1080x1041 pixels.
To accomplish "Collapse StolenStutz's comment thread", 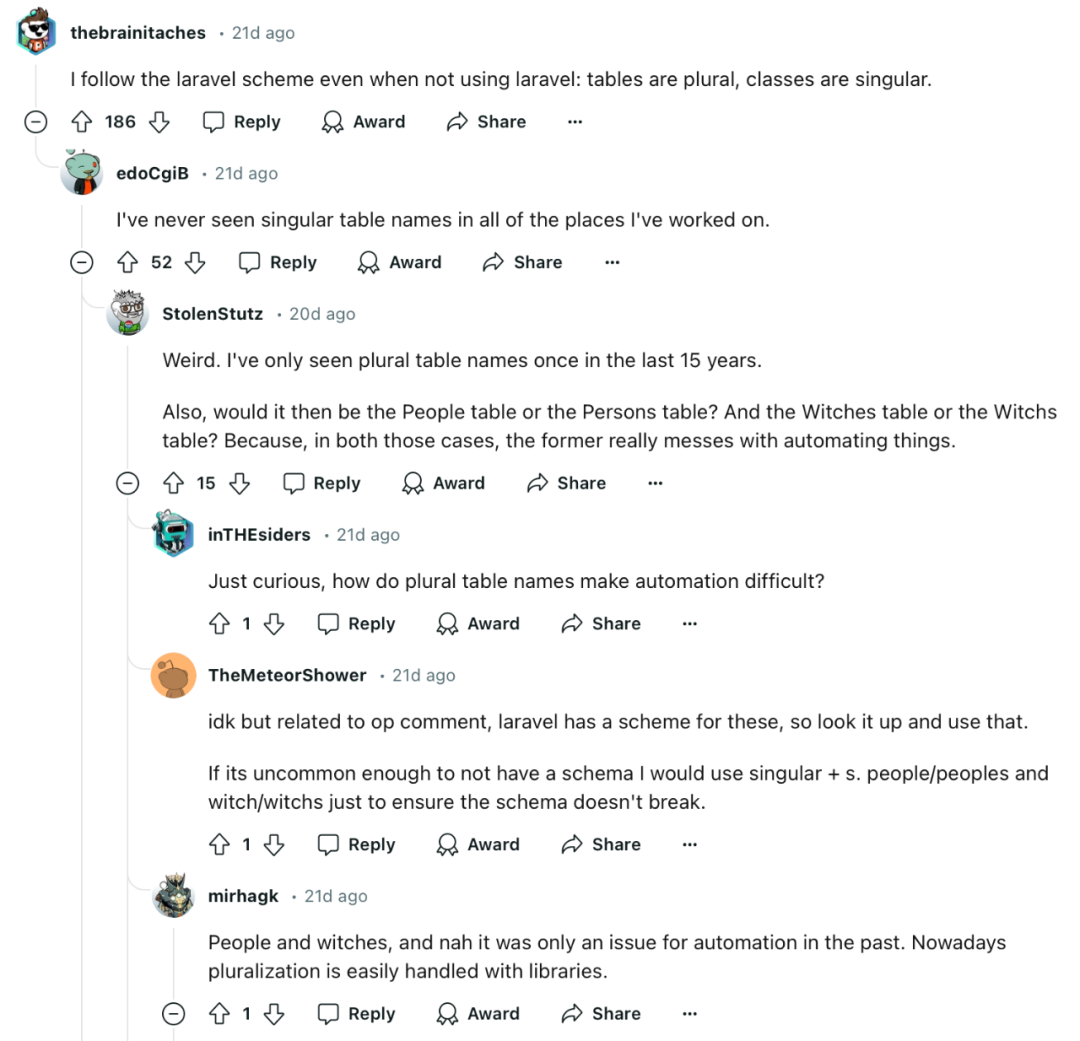I will [x=127, y=483].
